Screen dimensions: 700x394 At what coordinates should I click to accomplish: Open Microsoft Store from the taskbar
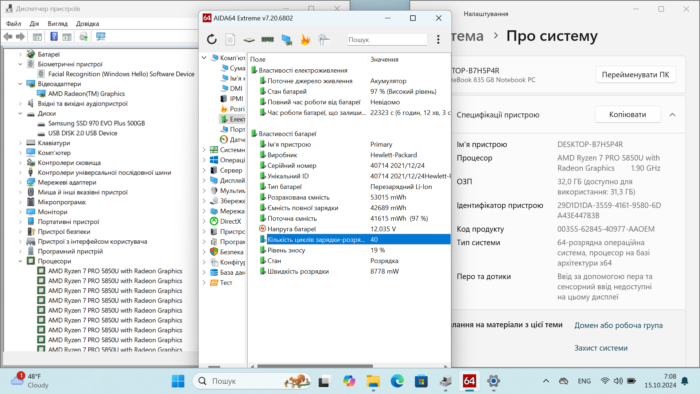pos(421,381)
